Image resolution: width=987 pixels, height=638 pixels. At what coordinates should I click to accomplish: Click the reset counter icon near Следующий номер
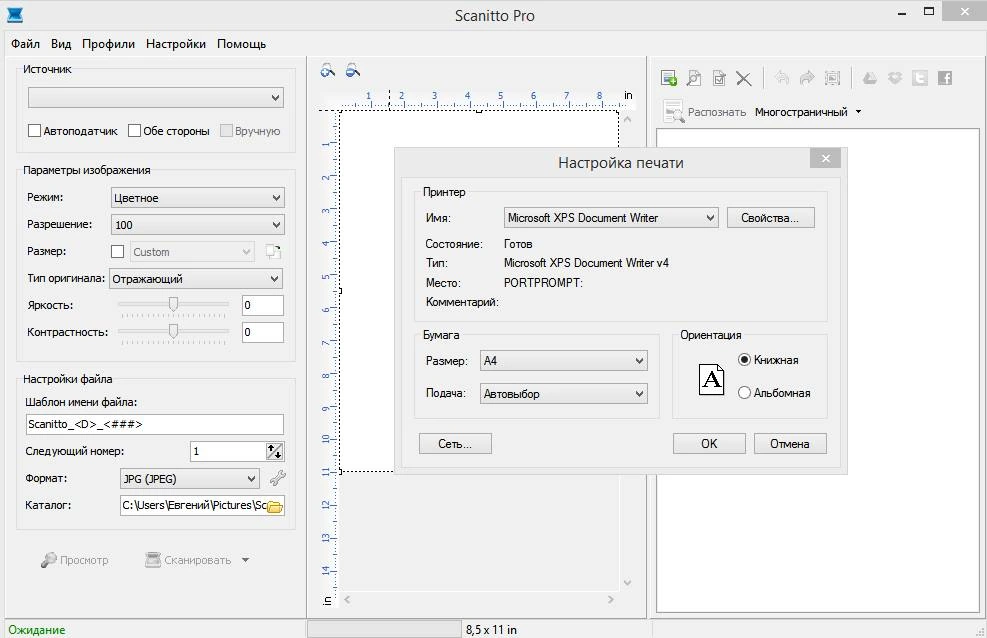click(x=274, y=451)
